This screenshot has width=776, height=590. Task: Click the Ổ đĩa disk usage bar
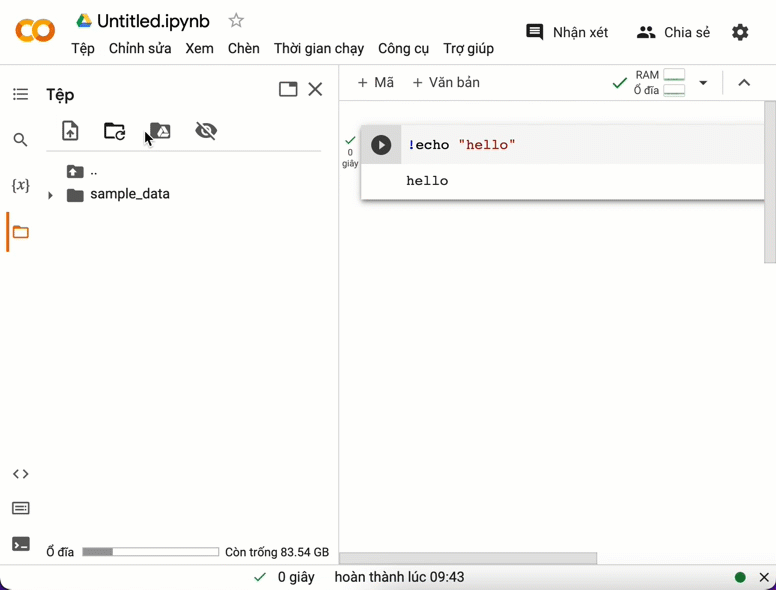click(x=150, y=552)
